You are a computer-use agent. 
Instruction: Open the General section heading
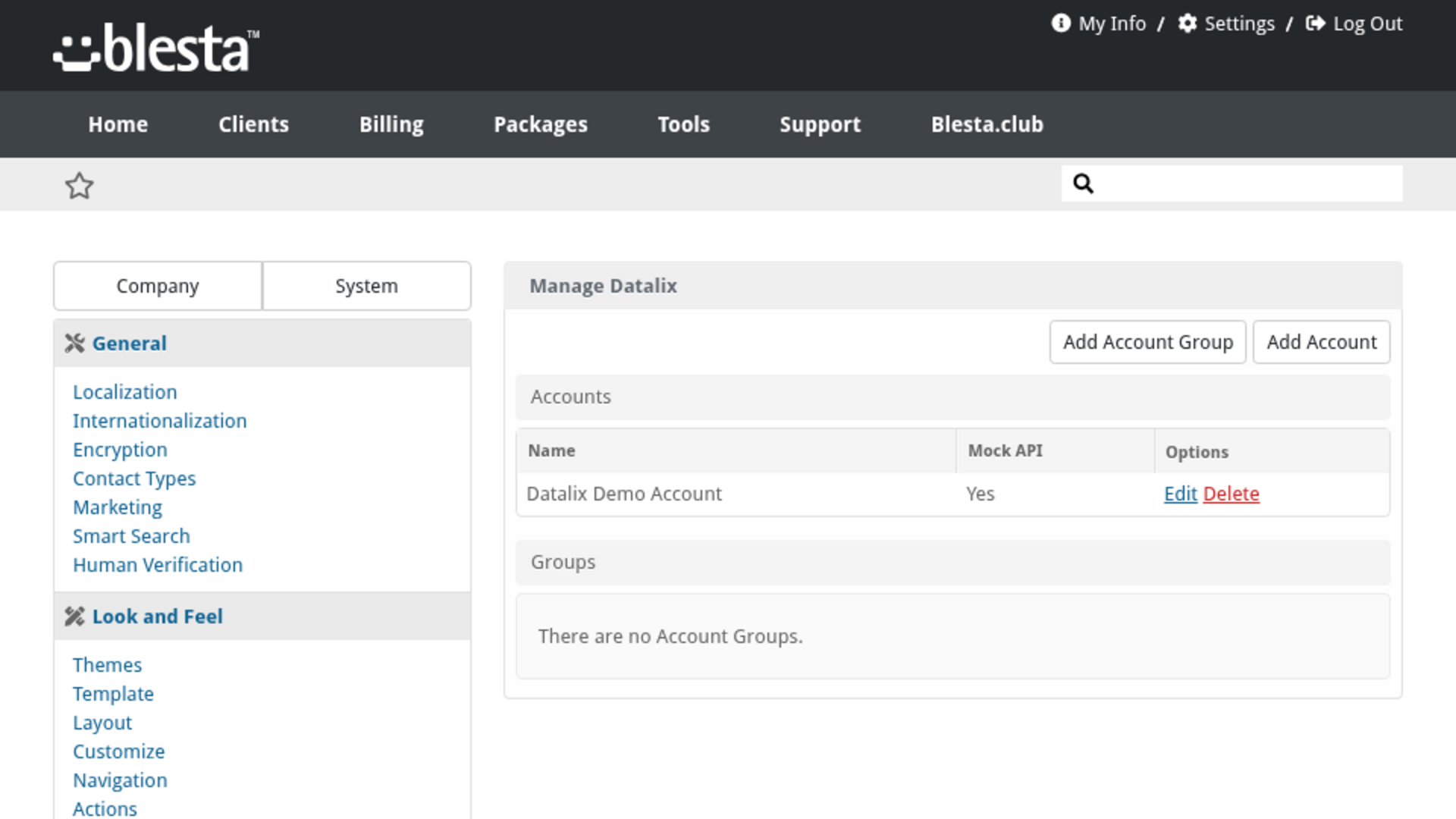[129, 344]
